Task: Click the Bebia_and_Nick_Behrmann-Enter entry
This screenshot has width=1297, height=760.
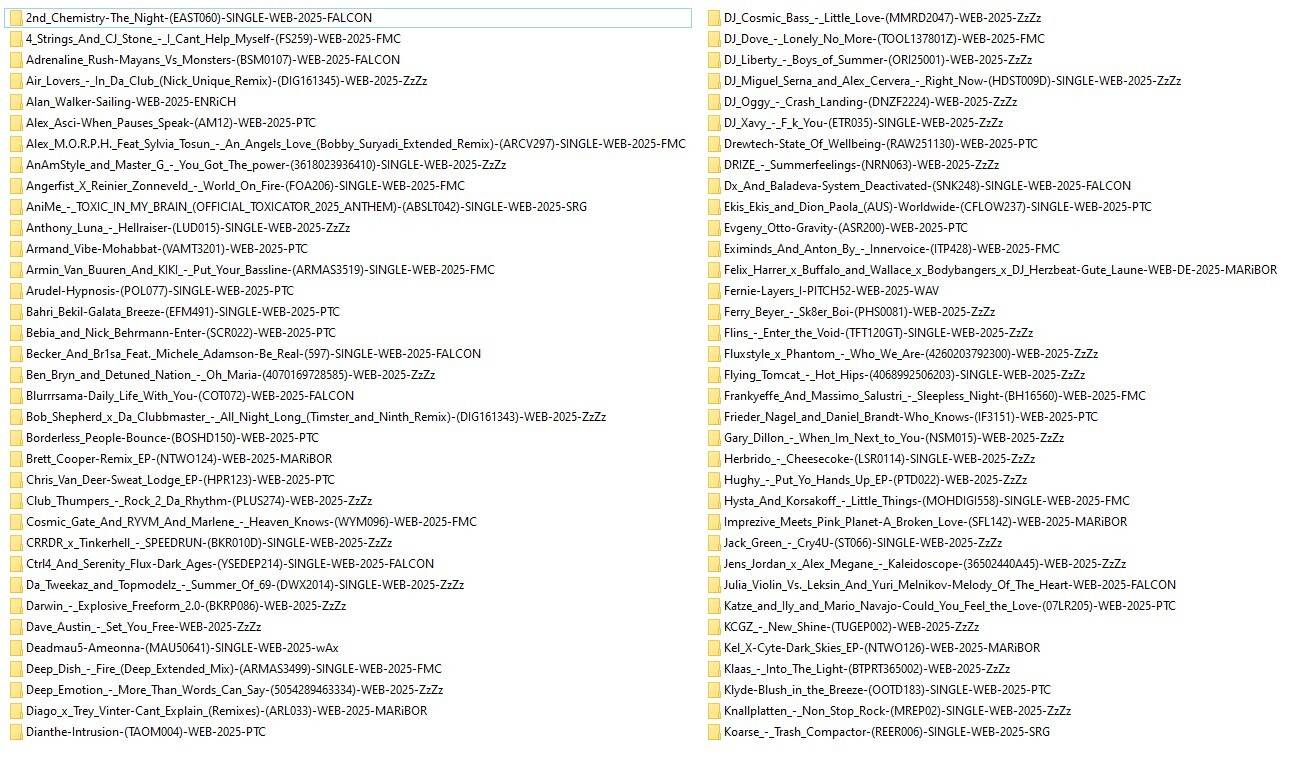Action: pos(181,333)
